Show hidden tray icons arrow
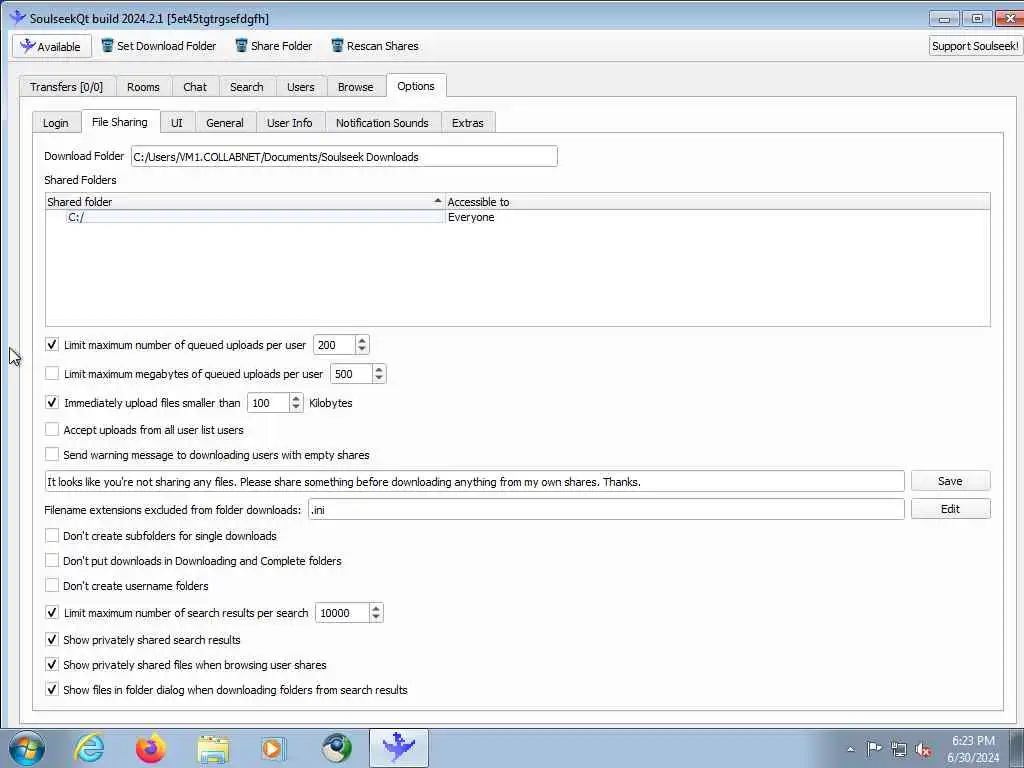The height and width of the screenshot is (768, 1024). point(850,749)
